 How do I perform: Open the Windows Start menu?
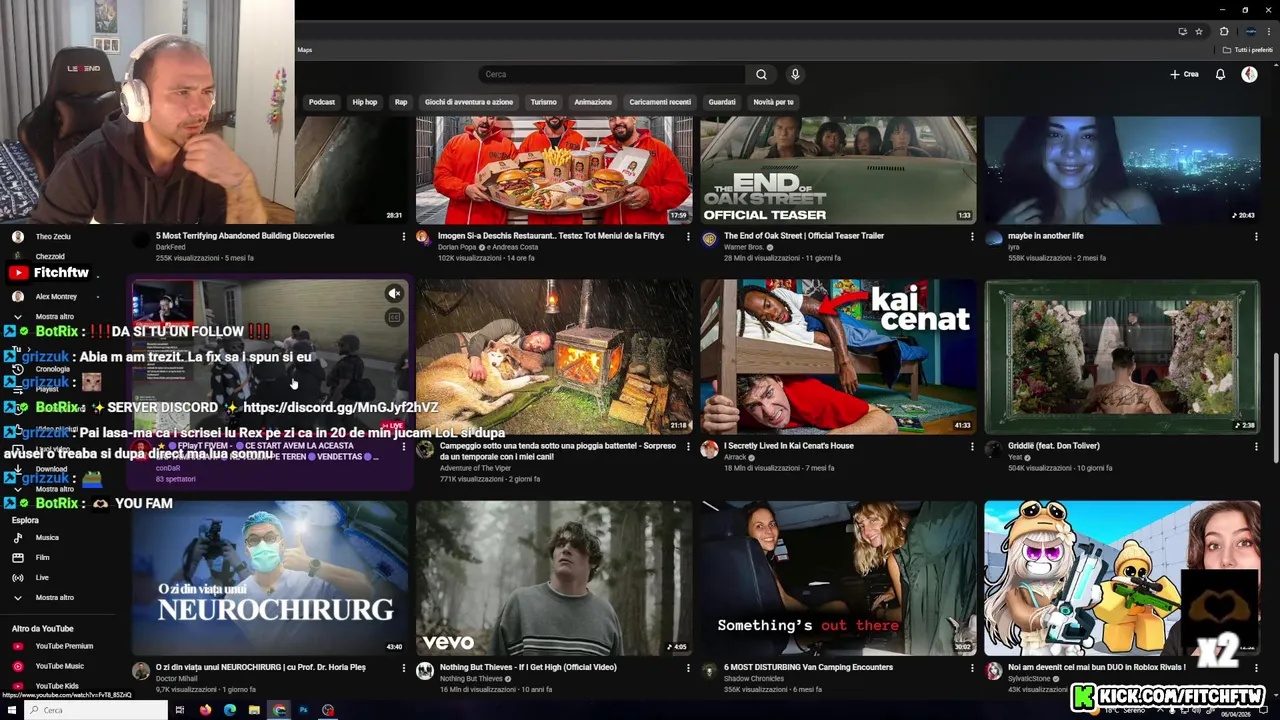pyautogui.click(x=12, y=710)
